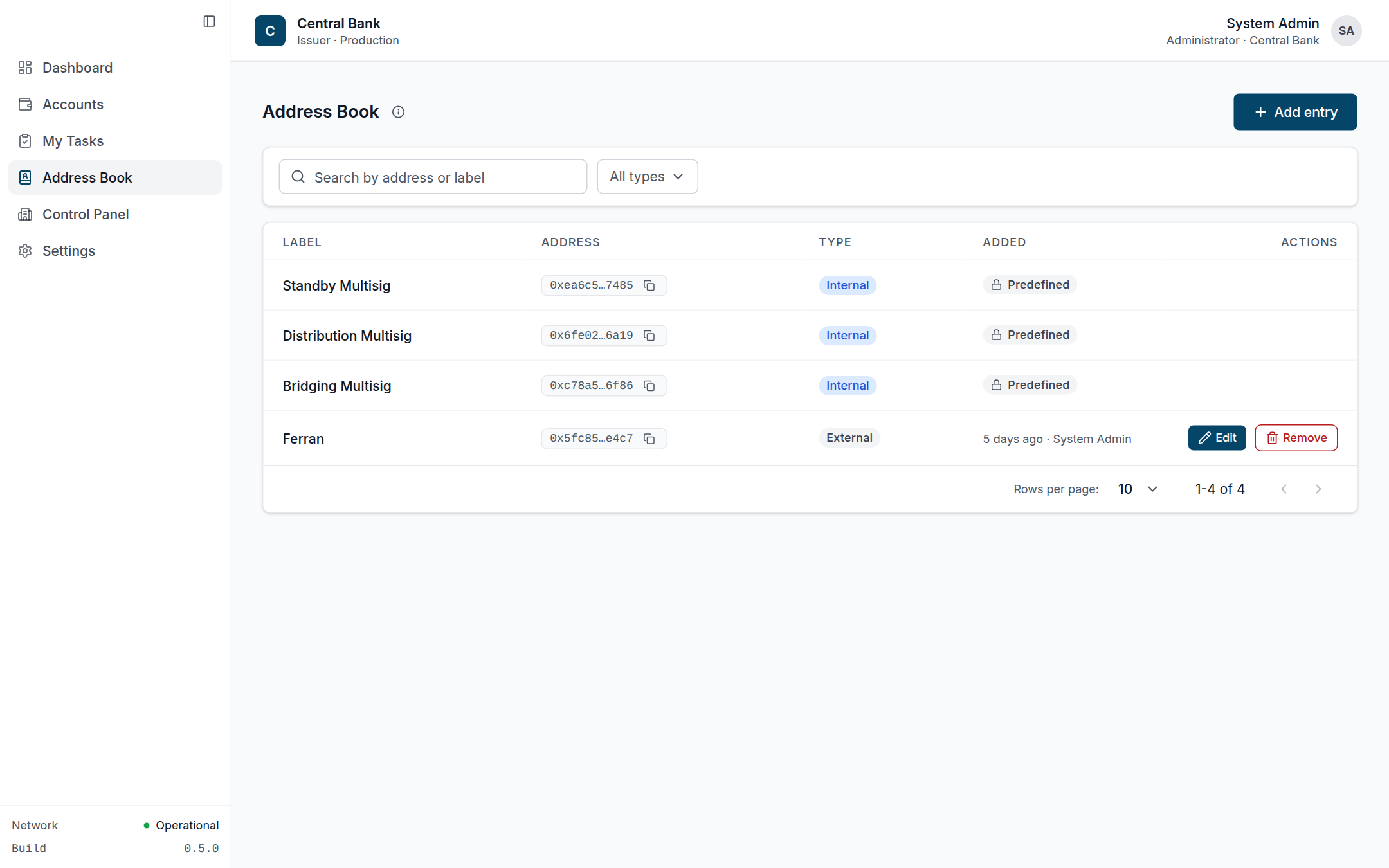1389x868 pixels.
Task: Click Predefined tag on Standby Multisig row
Action: tap(1030, 285)
